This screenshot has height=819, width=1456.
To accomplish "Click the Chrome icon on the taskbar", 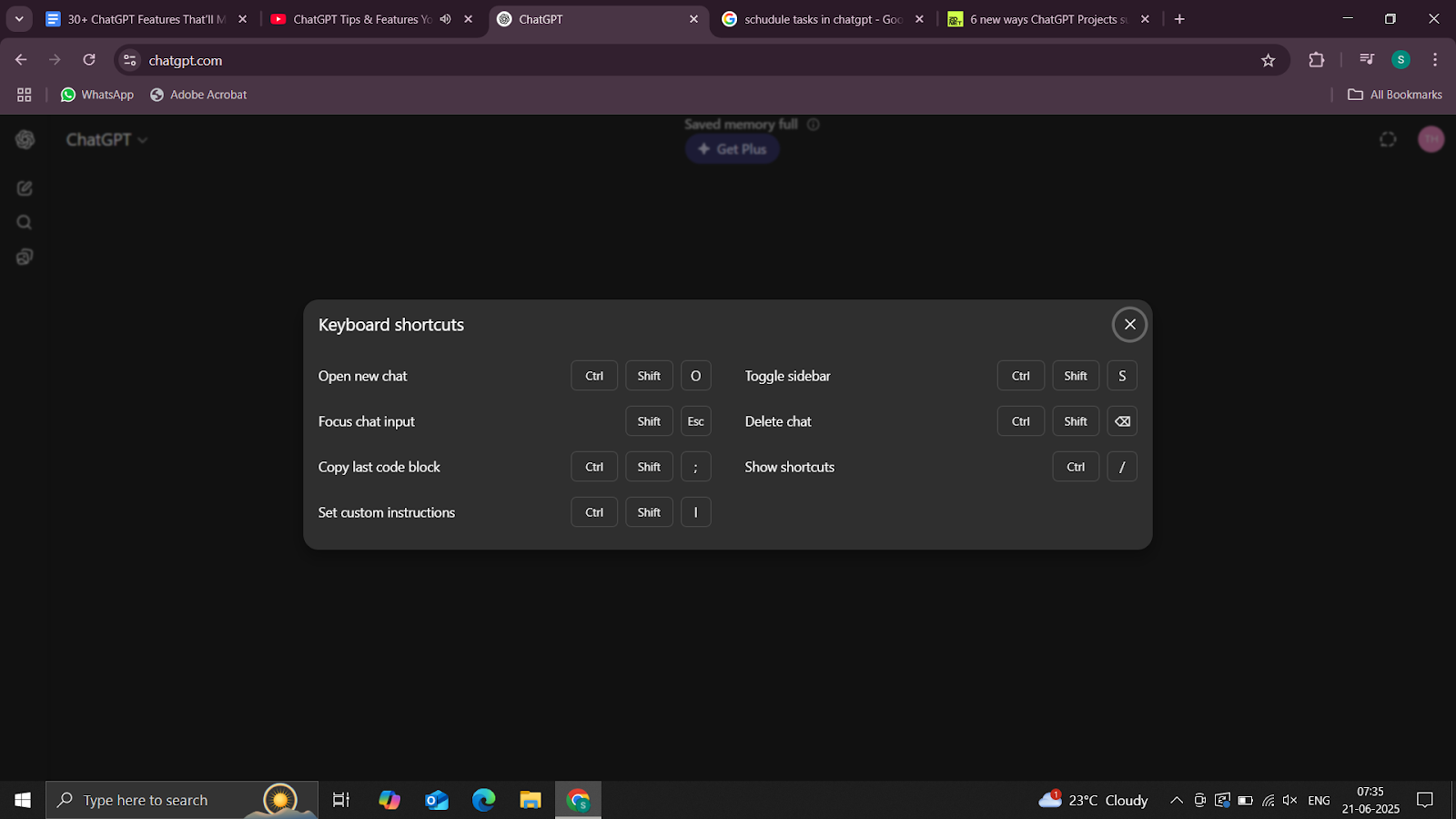I will pos(578,800).
